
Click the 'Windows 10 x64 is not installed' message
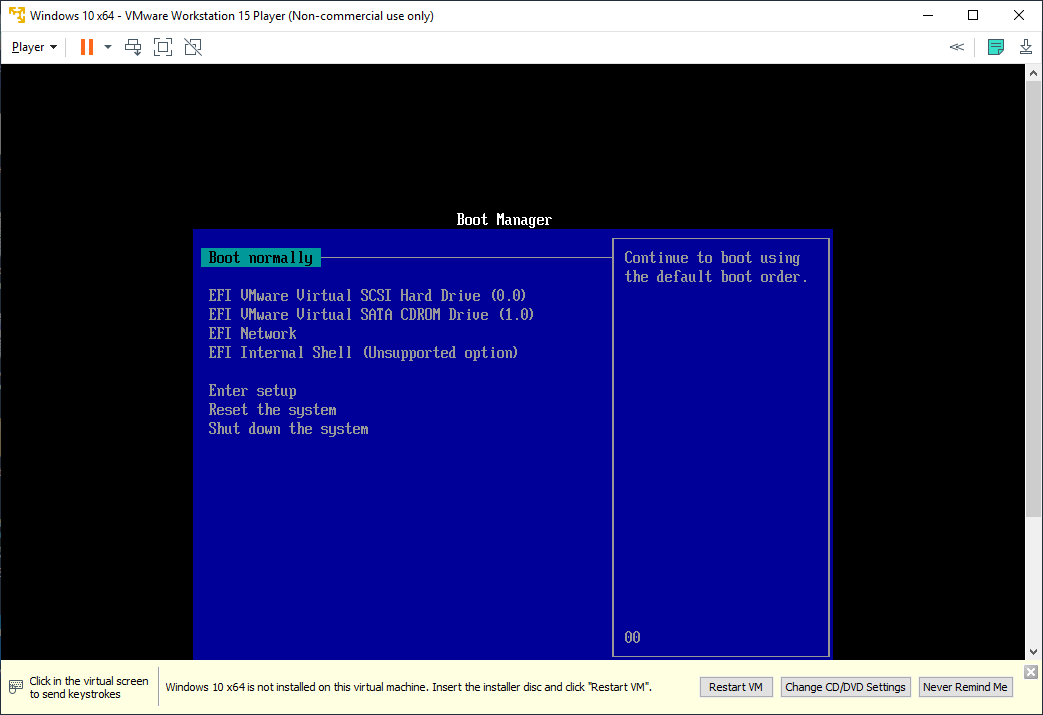click(x=408, y=687)
